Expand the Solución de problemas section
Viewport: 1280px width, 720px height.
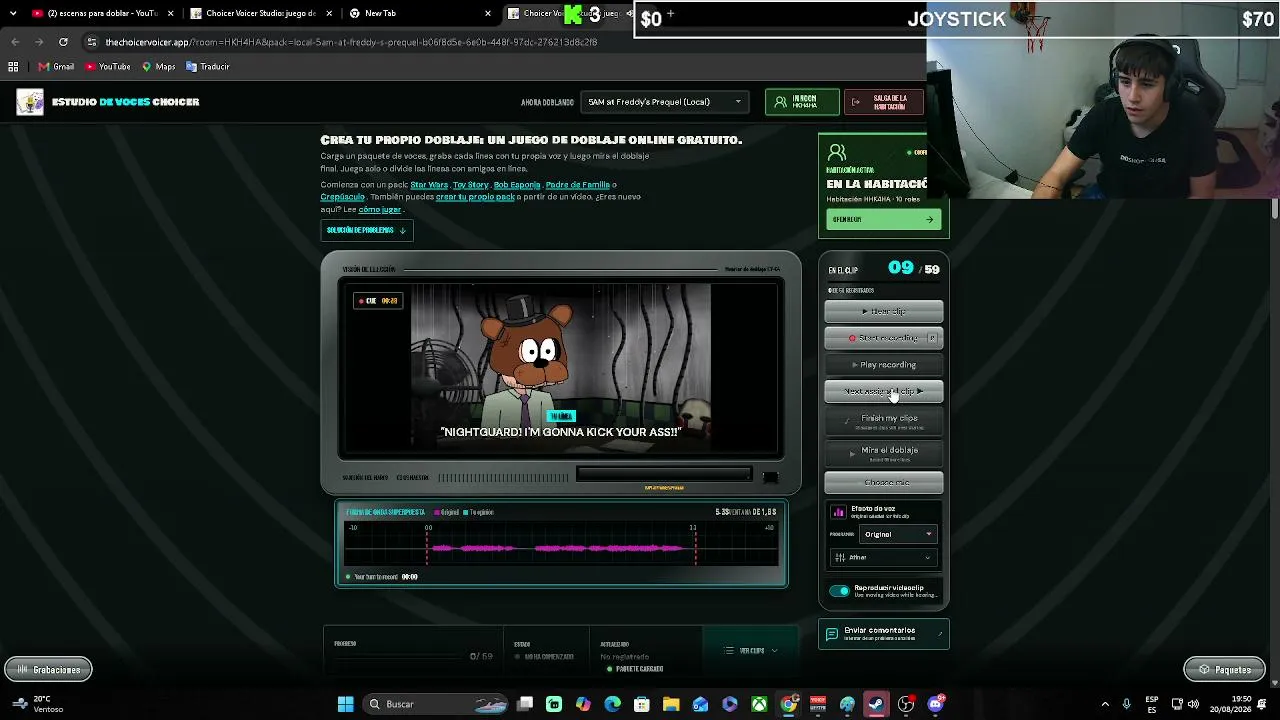coord(366,230)
